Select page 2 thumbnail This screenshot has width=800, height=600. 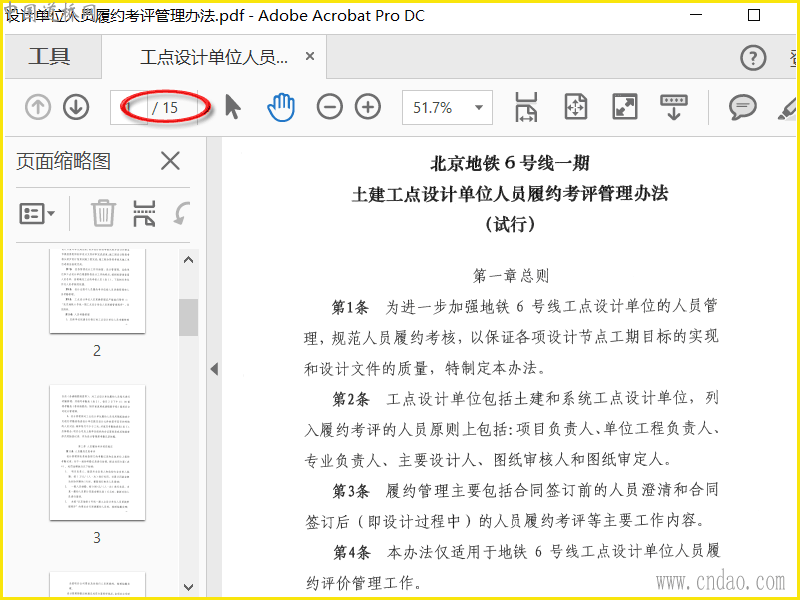coord(97,291)
